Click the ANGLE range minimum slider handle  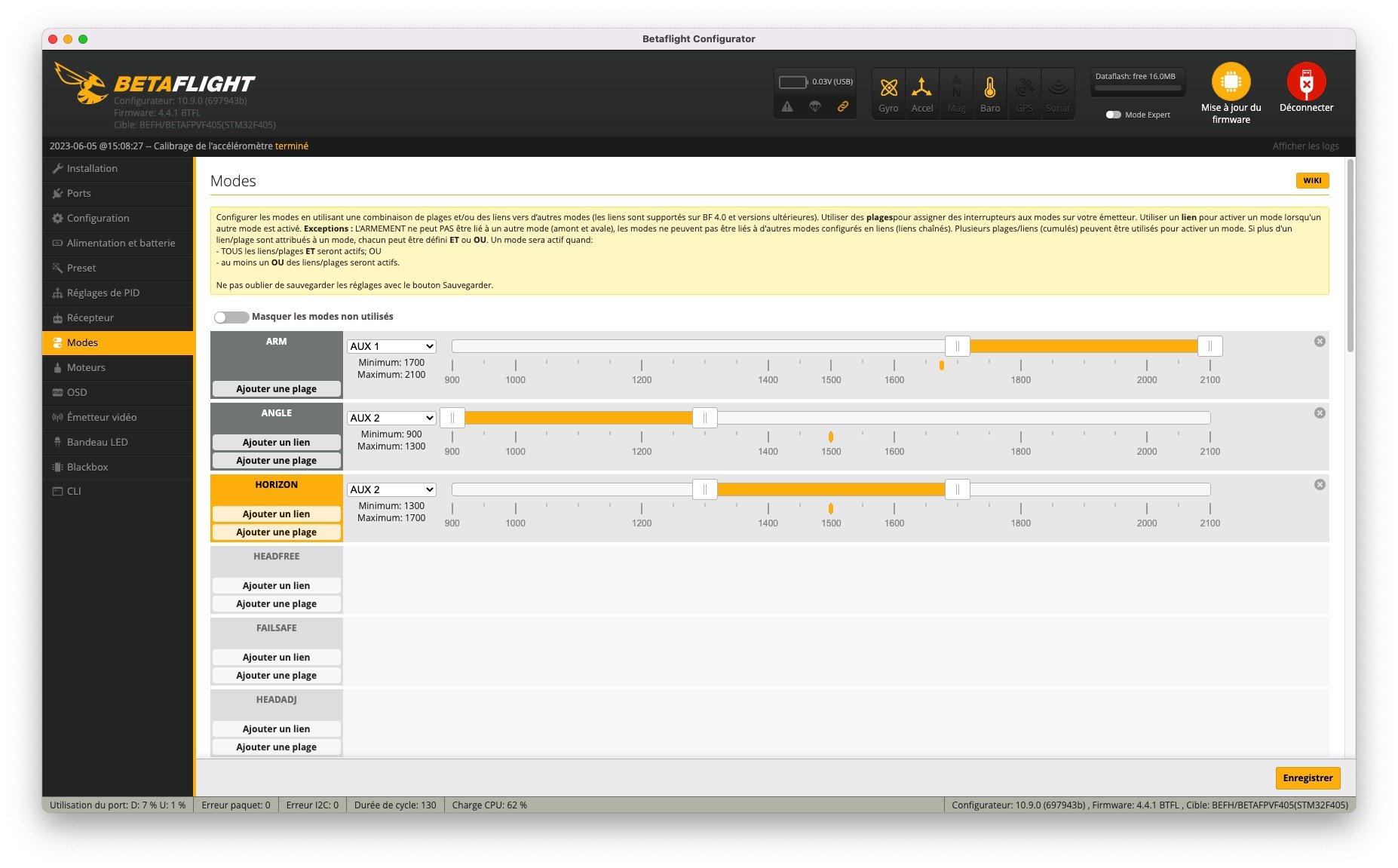[452, 418]
